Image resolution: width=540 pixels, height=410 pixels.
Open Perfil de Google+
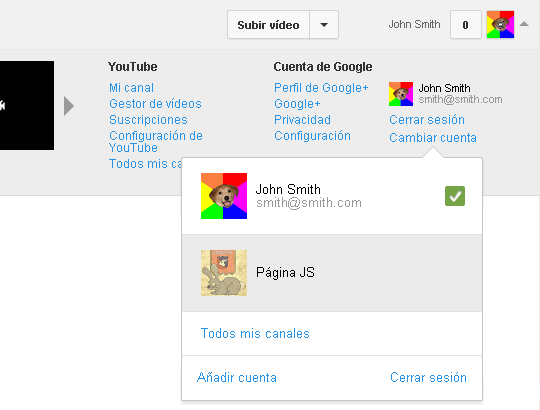pos(321,88)
